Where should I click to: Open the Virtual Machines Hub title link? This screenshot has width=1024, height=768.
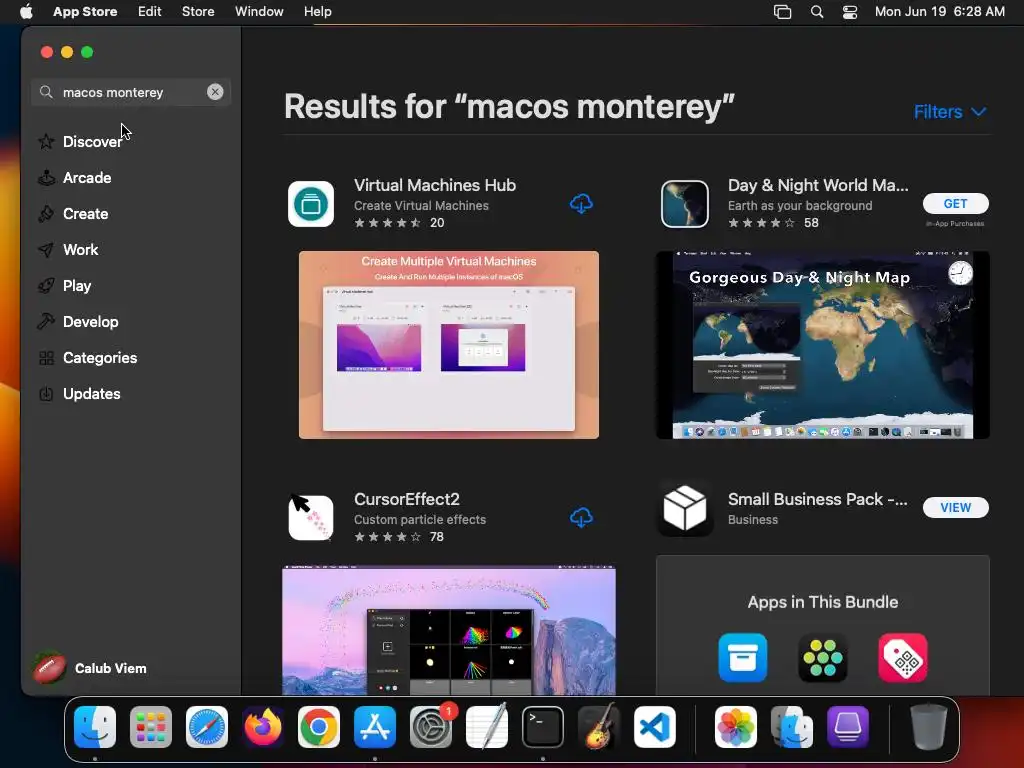(434, 185)
